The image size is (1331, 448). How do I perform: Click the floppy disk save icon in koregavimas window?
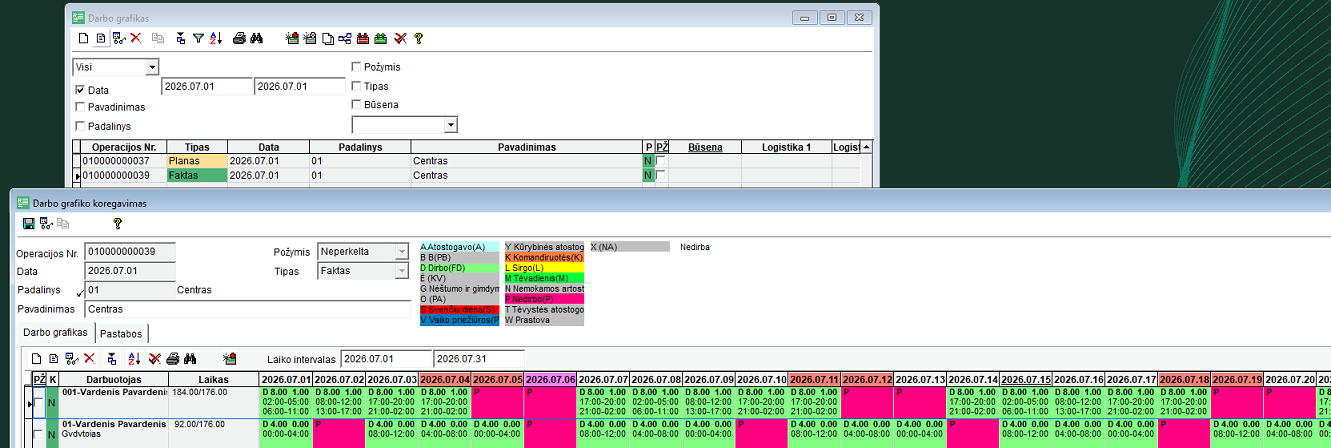[28, 223]
